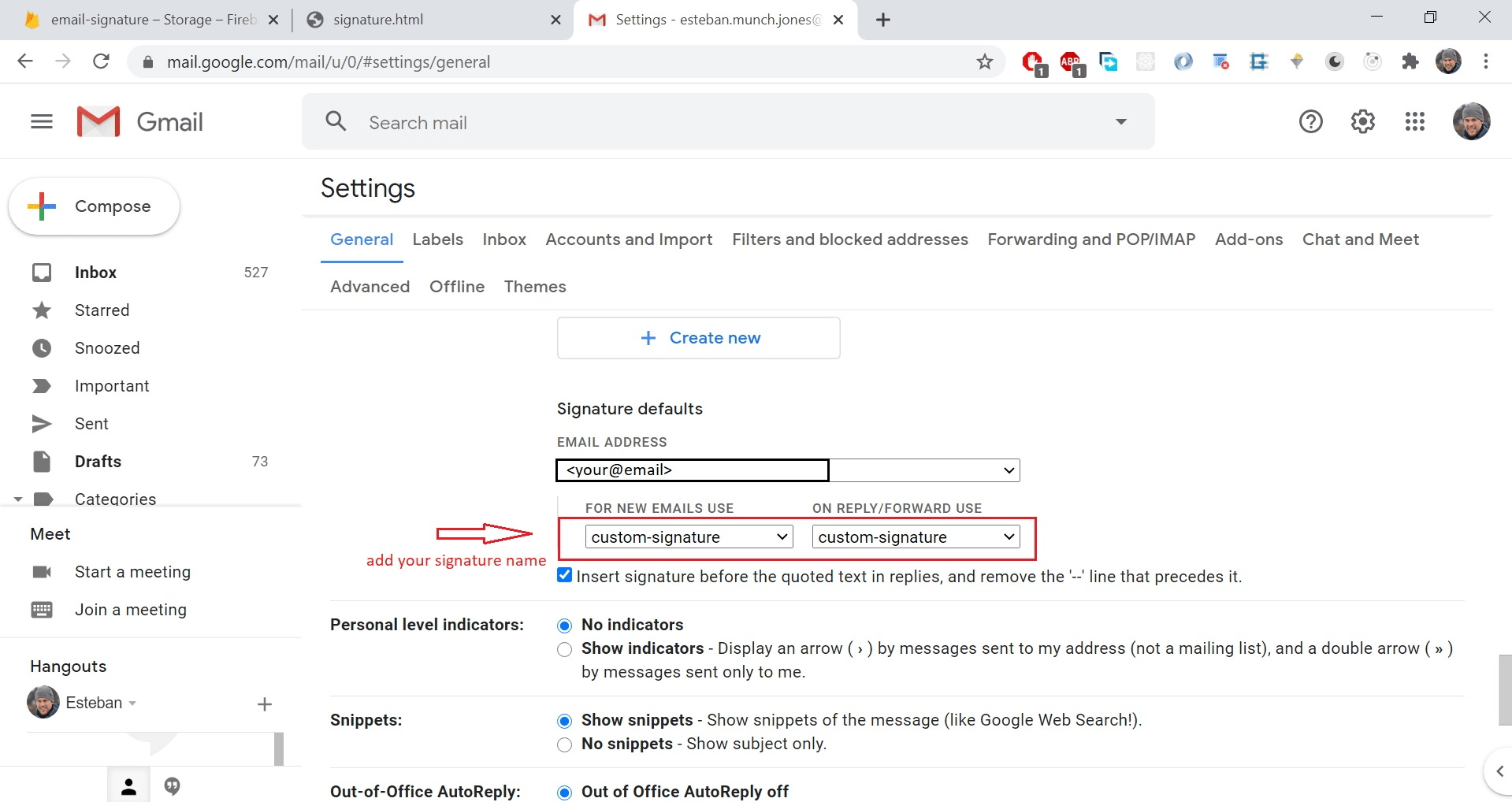Select the Show indicators radio button

(563, 649)
